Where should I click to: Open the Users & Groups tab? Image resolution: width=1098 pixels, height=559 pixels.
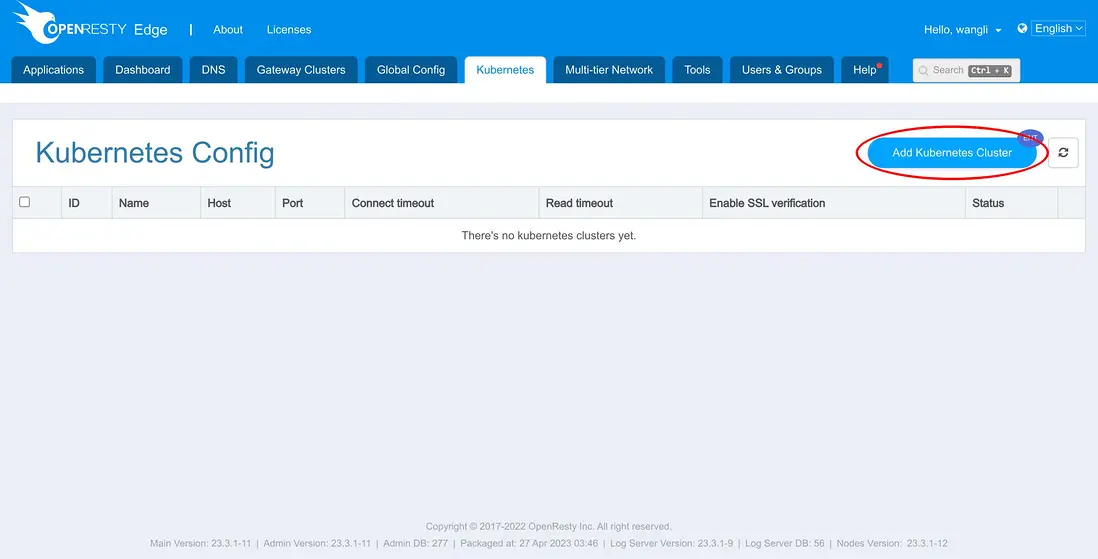tap(782, 70)
